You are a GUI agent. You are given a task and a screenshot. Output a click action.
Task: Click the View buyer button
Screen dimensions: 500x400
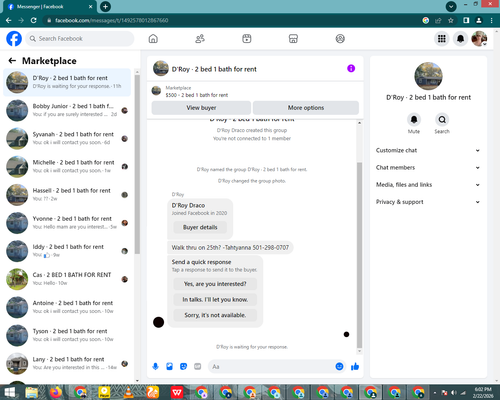(x=201, y=108)
